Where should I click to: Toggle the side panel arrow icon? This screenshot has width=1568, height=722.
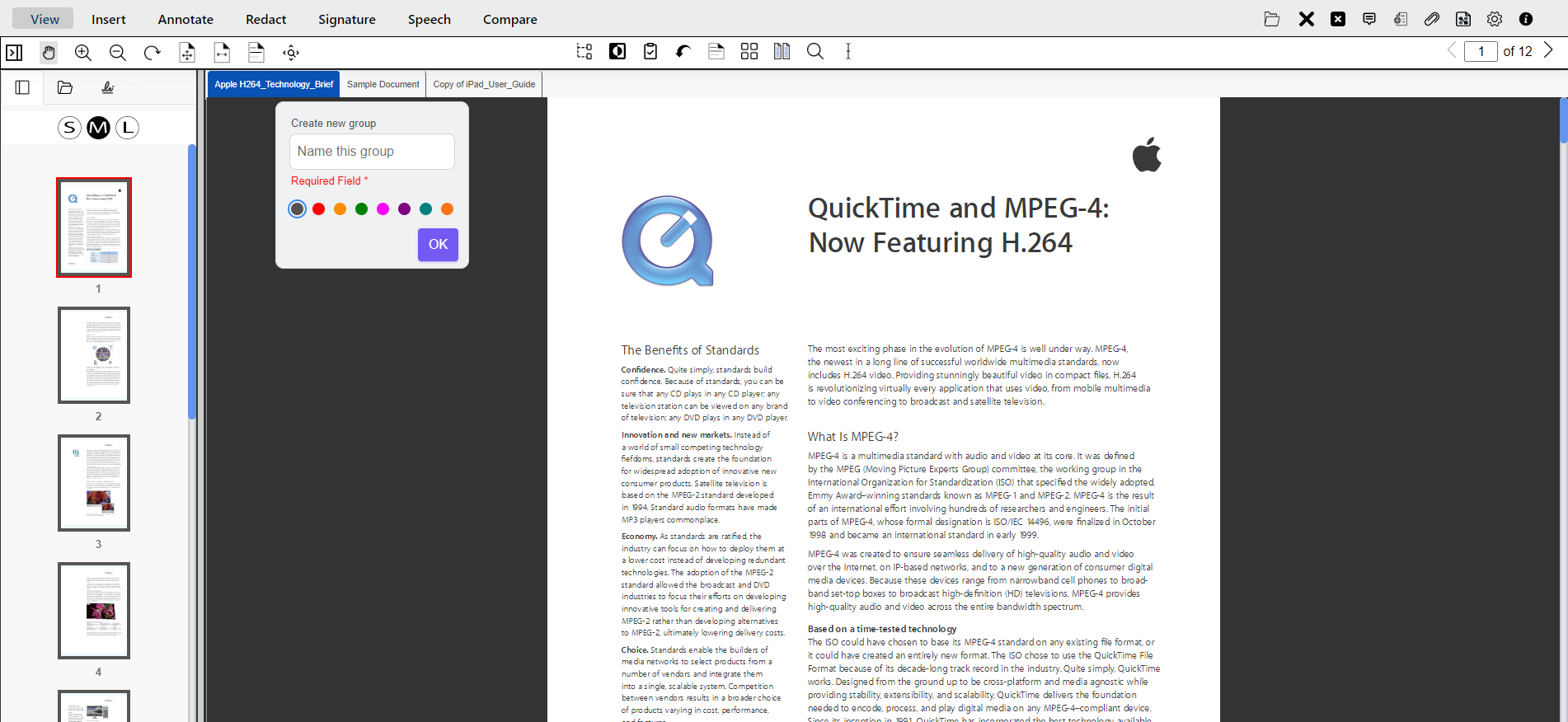(x=14, y=53)
